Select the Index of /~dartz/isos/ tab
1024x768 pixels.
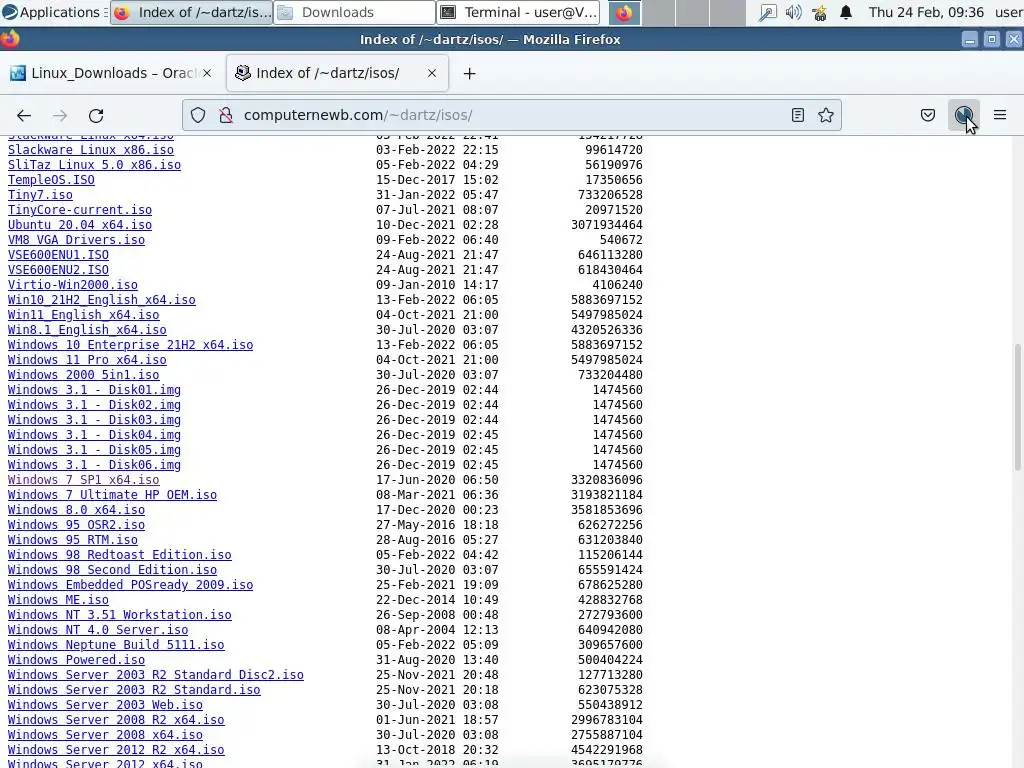pos(337,73)
